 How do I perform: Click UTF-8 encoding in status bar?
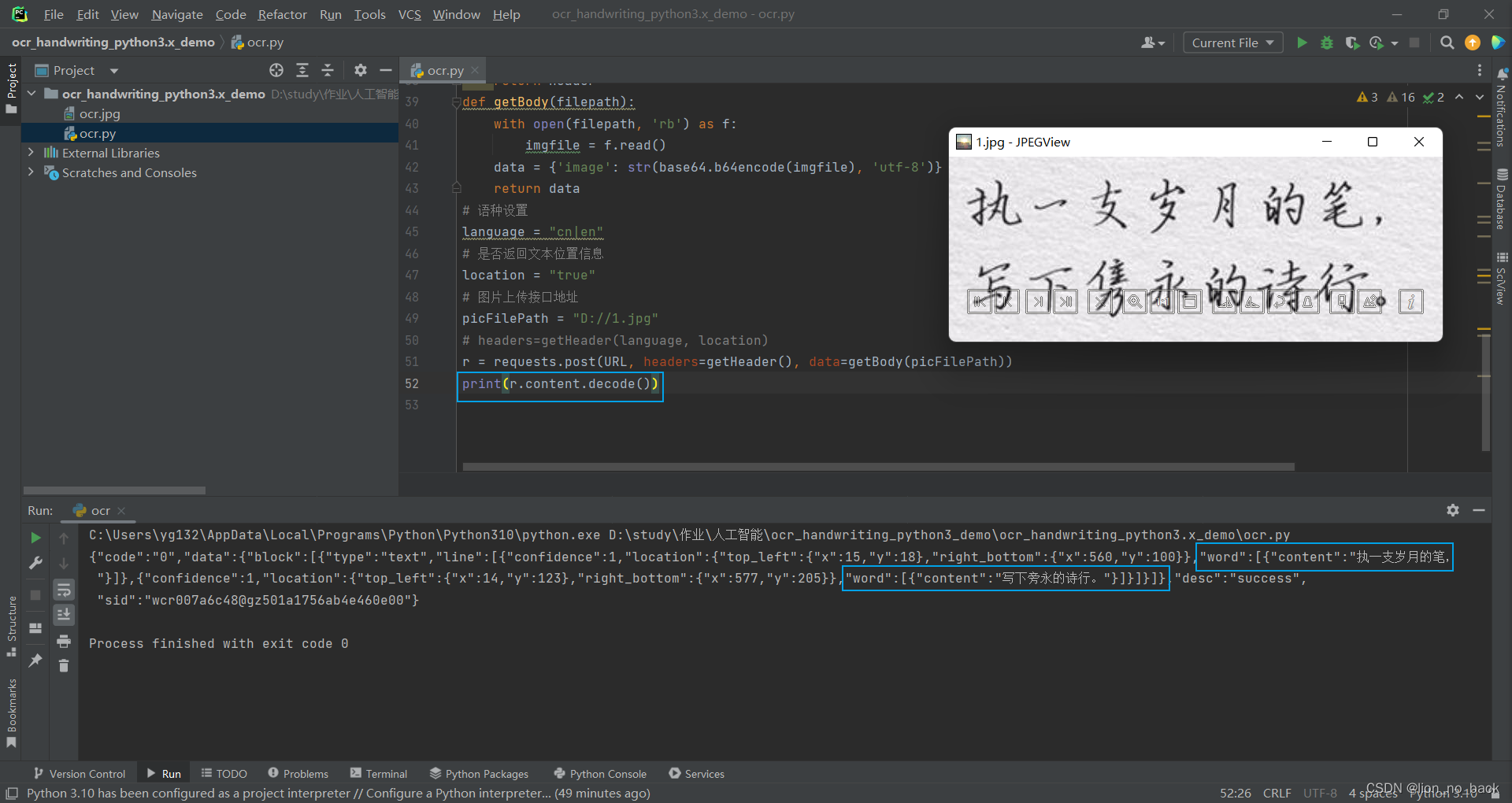tap(1320, 793)
